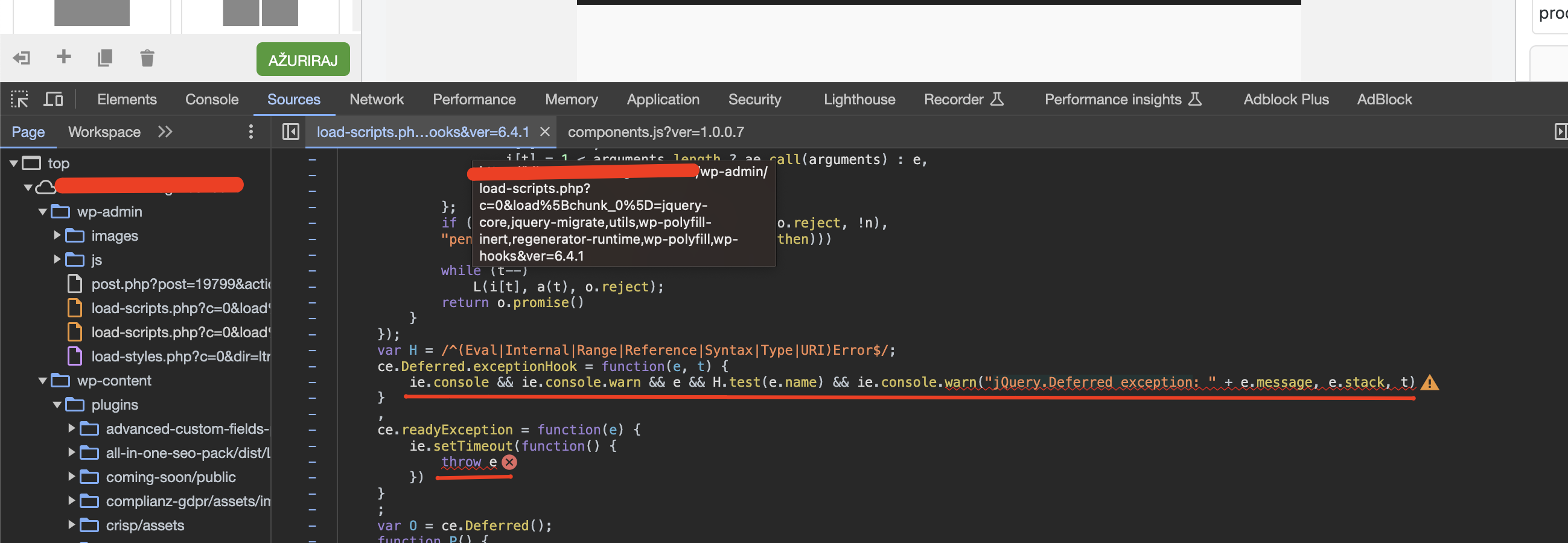Click the yellow warning icon on console.warn line
Screen dimensions: 1568x543
(x=1429, y=383)
